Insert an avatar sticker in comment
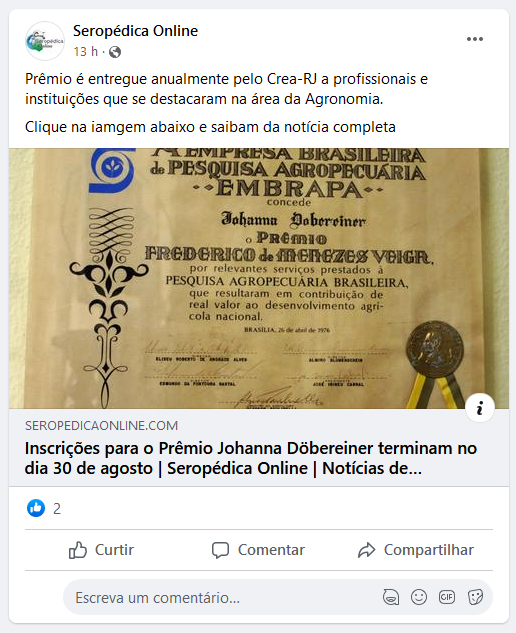This screenshot has width=516, height=633. (391, 597)
